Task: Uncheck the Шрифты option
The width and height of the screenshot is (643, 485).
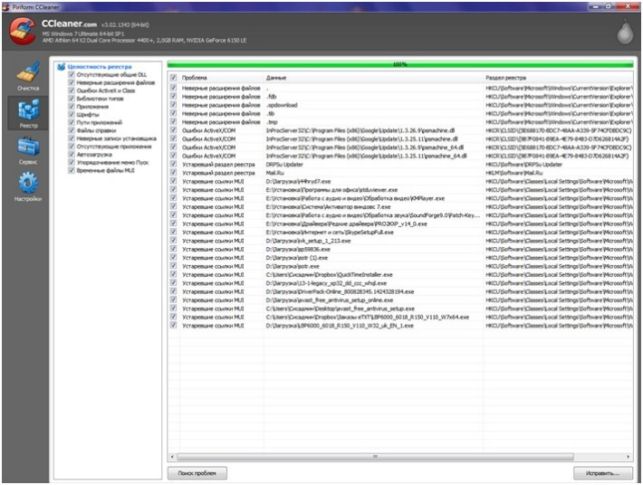Action: pyautogui.click(x=71, y=114)
